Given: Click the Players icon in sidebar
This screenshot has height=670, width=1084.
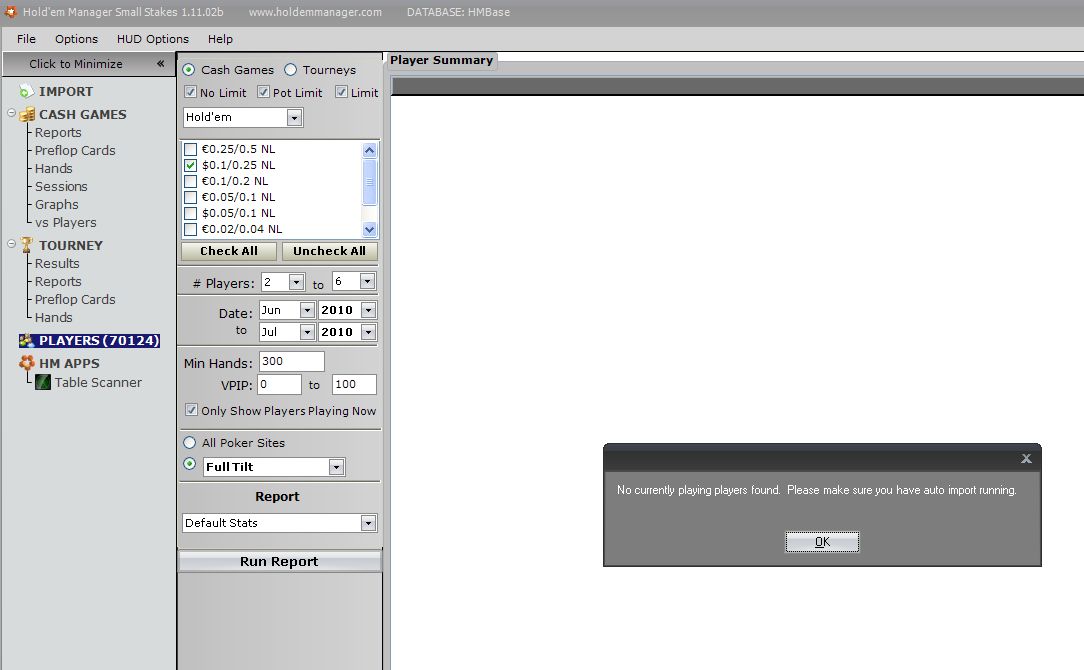Looking at the screenshot, I should (x=27, y=341).
